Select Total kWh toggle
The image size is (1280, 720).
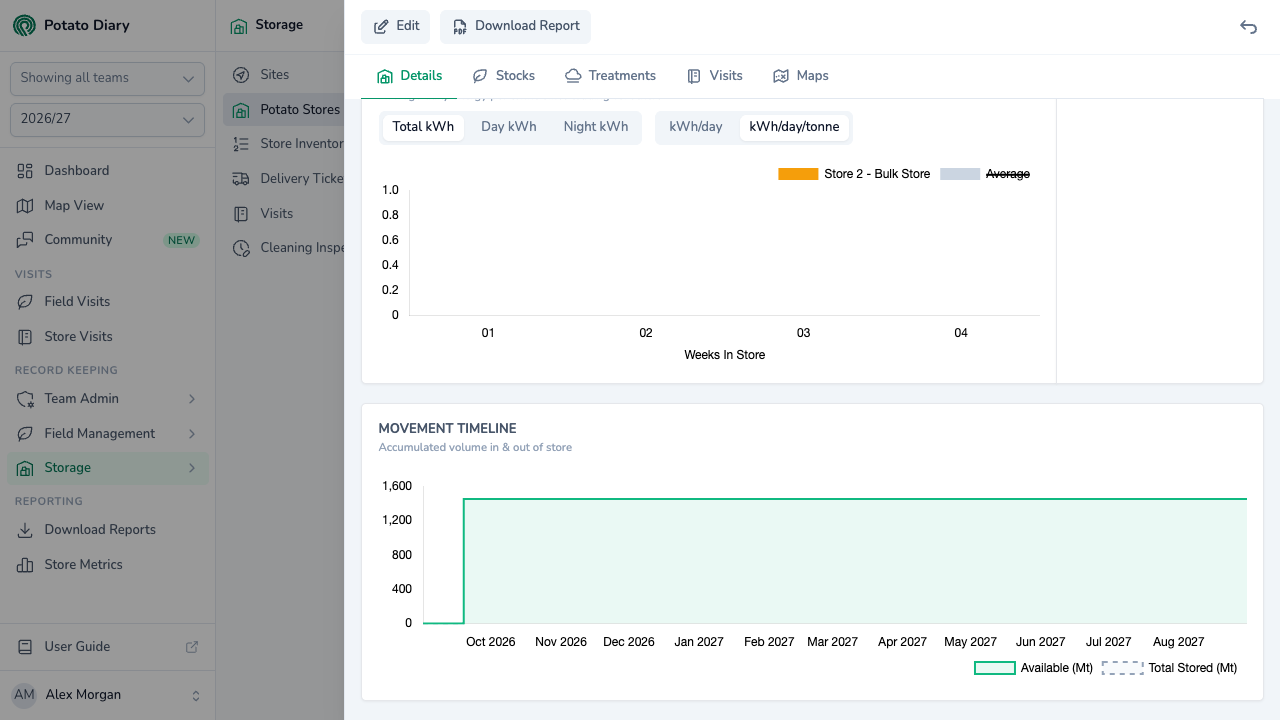click(423, 127)
